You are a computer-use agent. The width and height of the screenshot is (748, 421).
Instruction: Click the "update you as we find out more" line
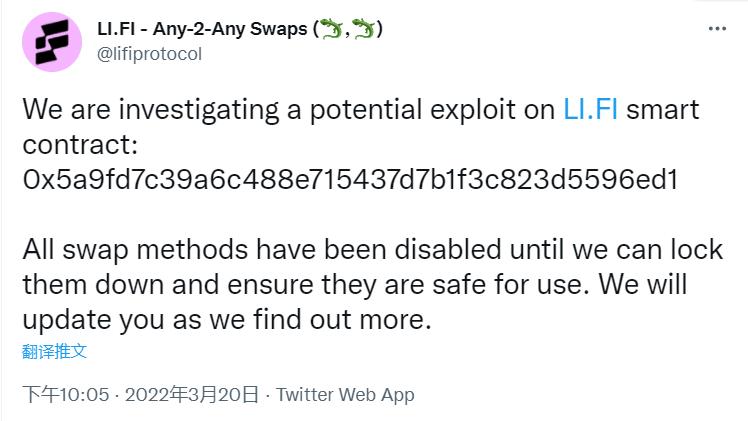tap(227, 319)
